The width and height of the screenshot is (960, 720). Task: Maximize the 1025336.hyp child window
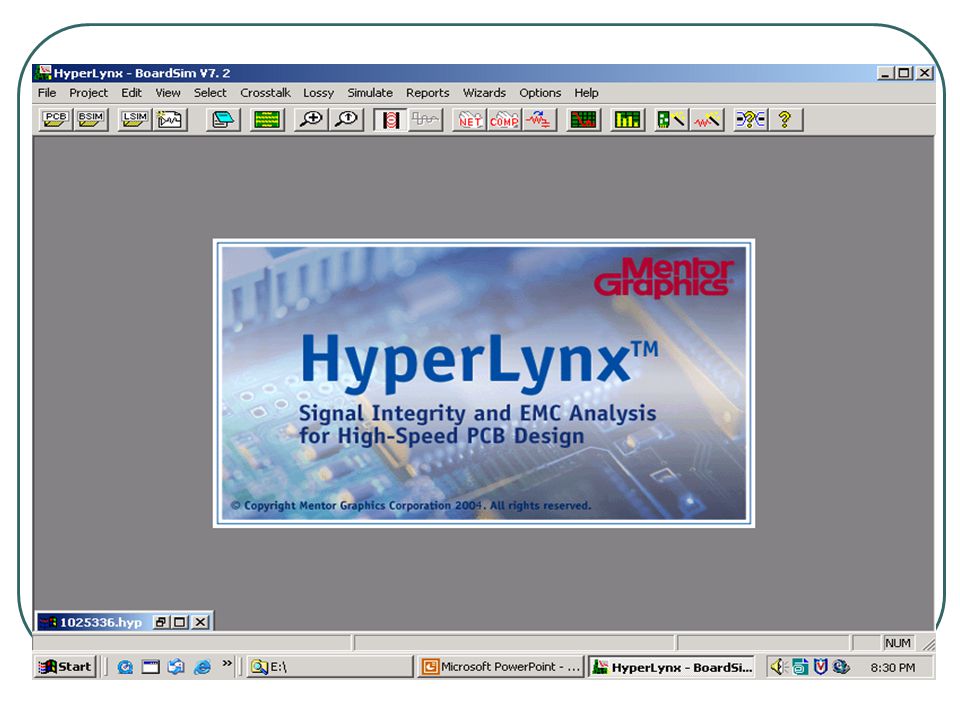pyautogui.click(x=180, y=622)
